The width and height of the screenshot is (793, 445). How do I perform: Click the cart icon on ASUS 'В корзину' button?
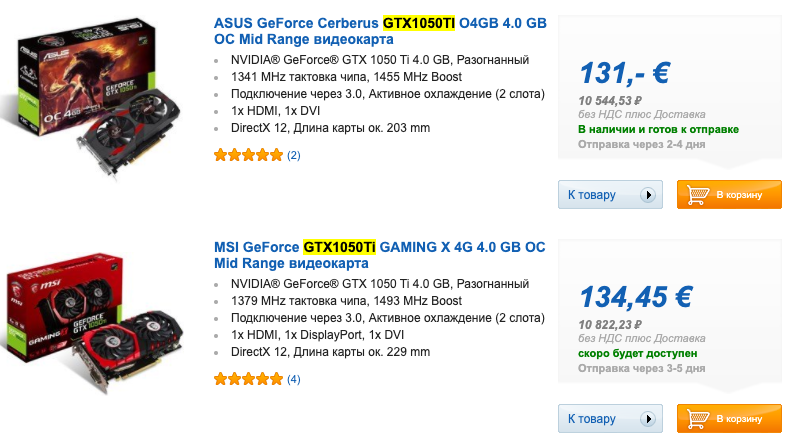pyautogui.click(x=696, y=195)
